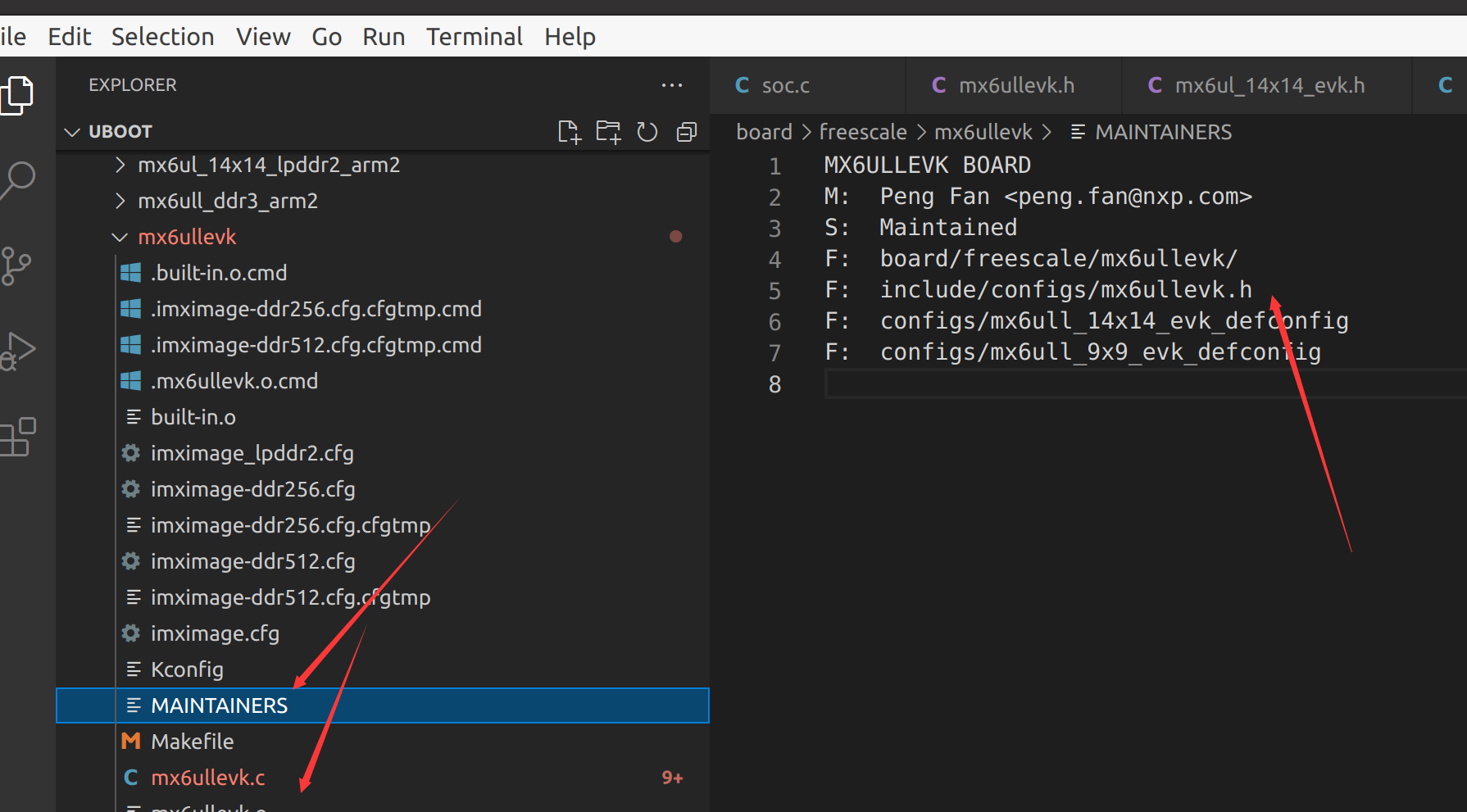Expand the mx6ull_ddr3_arm2 folder
1467x812 pixels.
coord(120,201)
